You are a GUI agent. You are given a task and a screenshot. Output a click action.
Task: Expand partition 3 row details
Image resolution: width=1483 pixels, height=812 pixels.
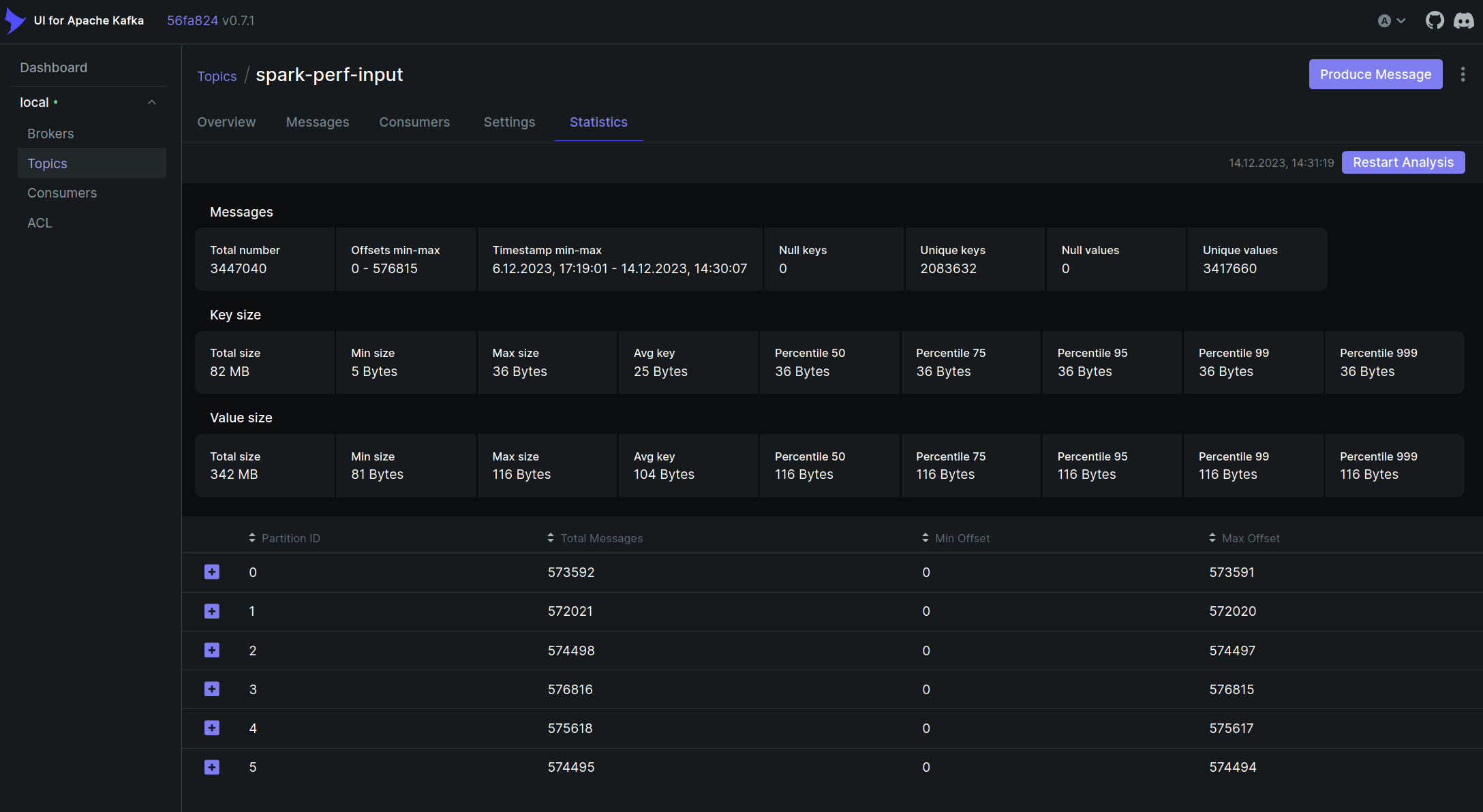point(212,689)
